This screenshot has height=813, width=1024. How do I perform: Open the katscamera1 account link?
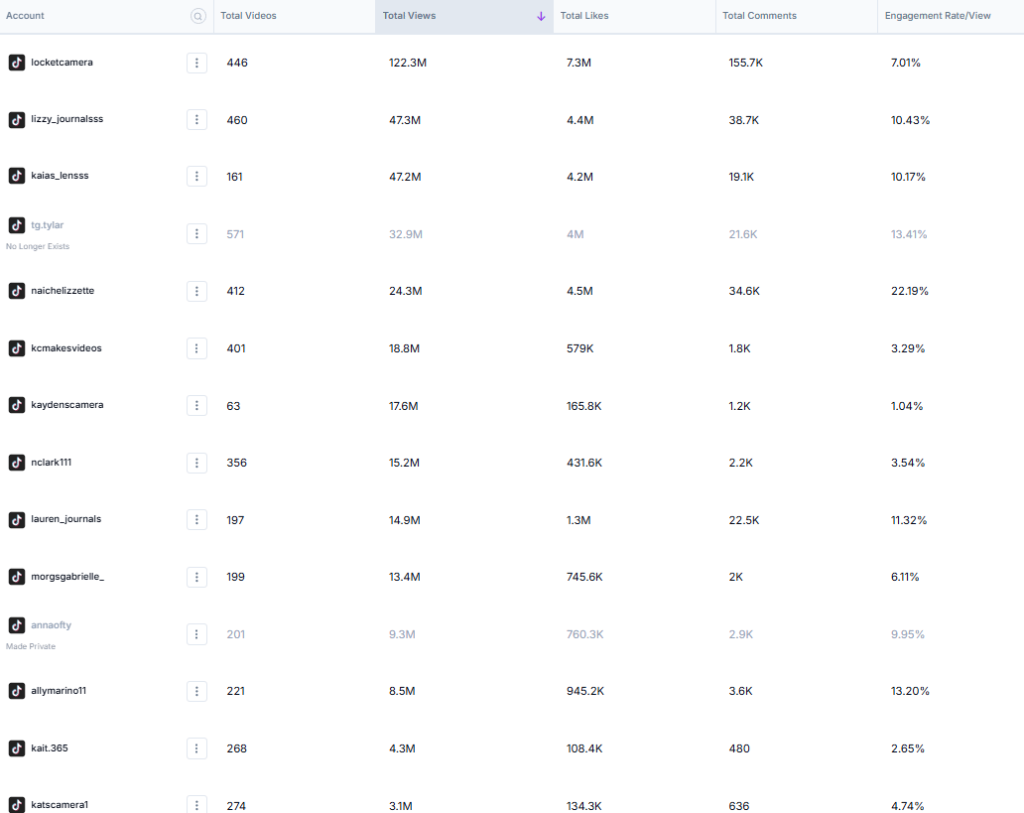point(60,805)
